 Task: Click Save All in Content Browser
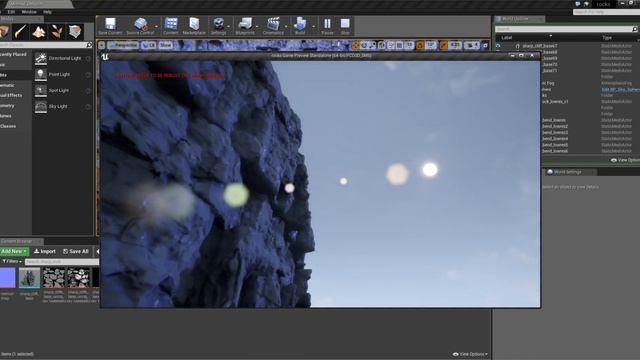[76, 251]
